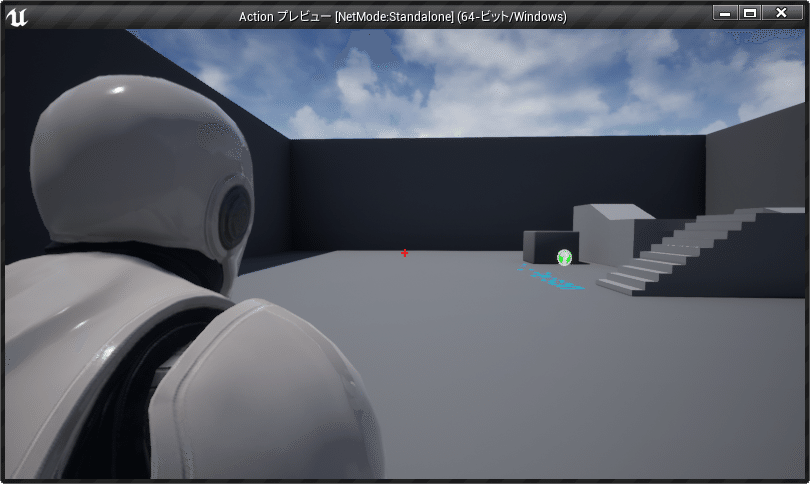Click the Unreal Engine logo icon
This screenshot has width=810, height=484.
(17, 17)
